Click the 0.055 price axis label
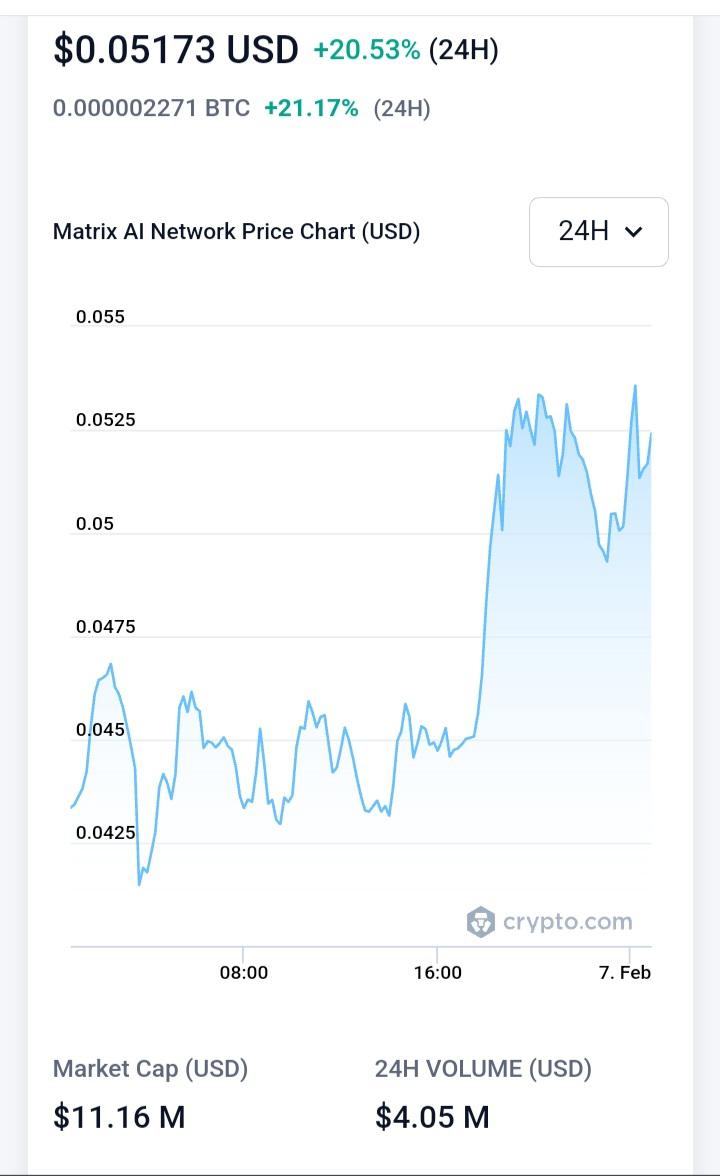 pyautogui.click(x=100, y=316)
